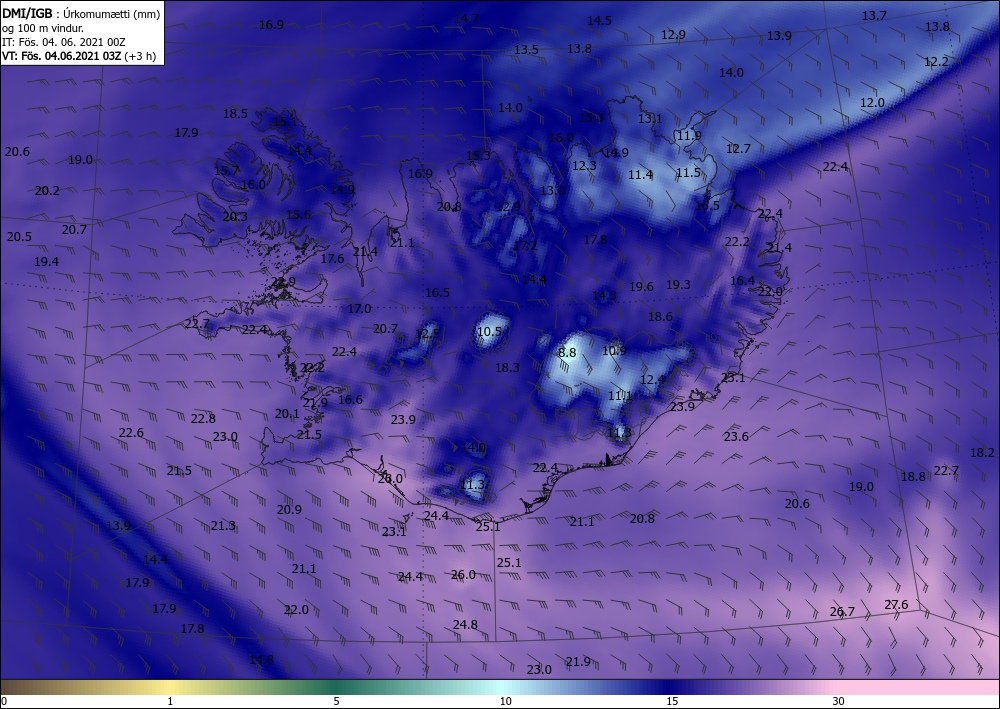
Task: Click the map value "14.8"
Action: tap(261, 659)
